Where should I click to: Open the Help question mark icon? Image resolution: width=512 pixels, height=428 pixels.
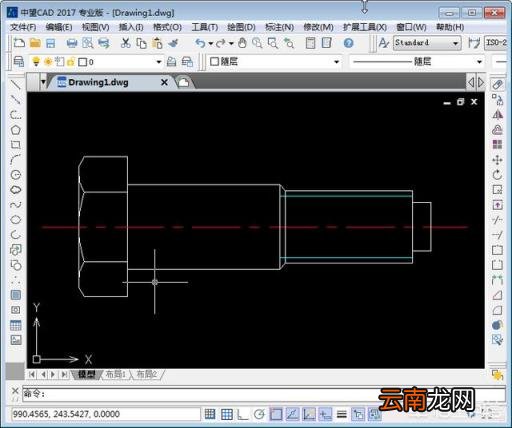348,43
